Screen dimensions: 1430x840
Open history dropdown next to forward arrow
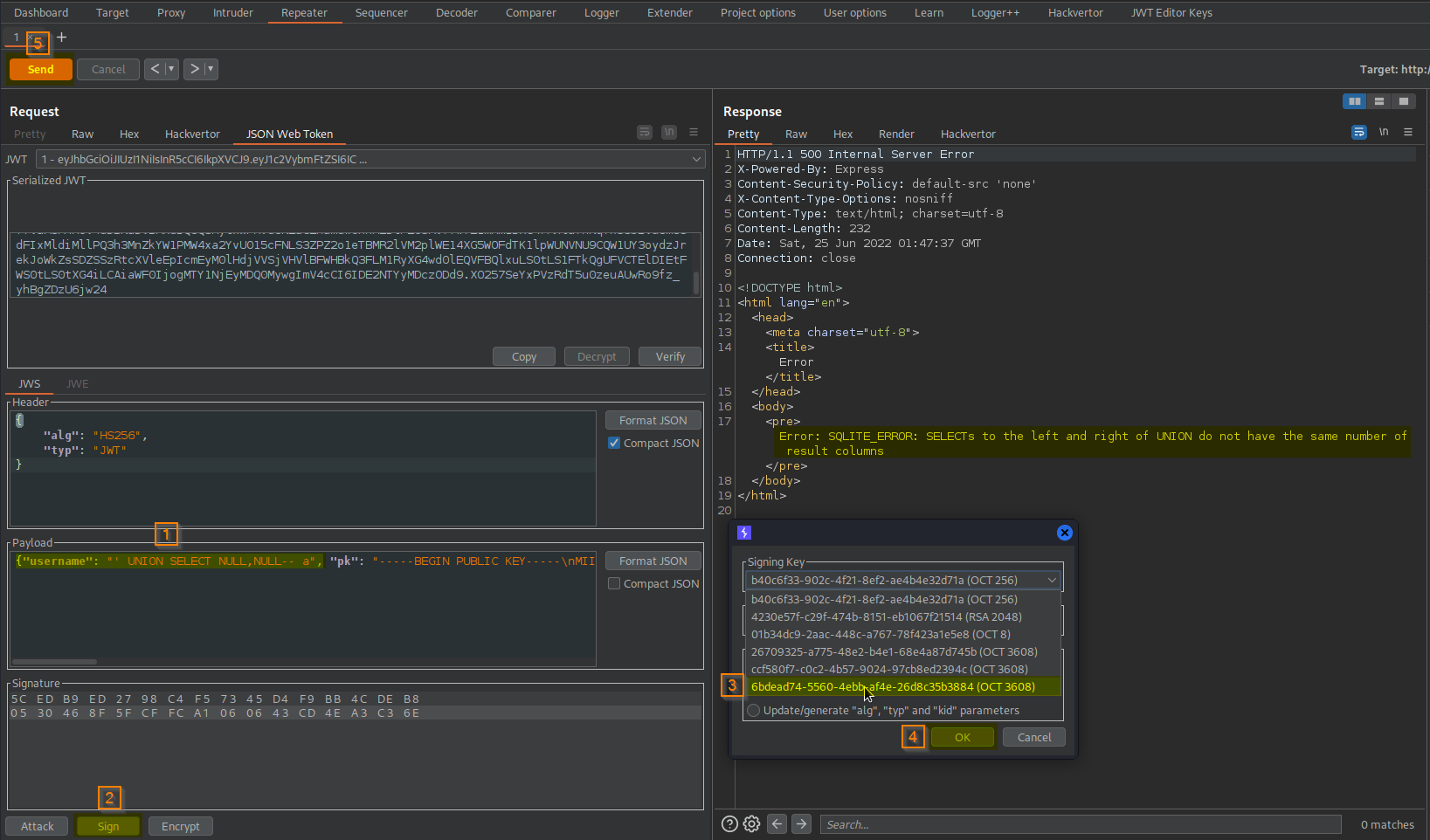[x=211, y=69]
